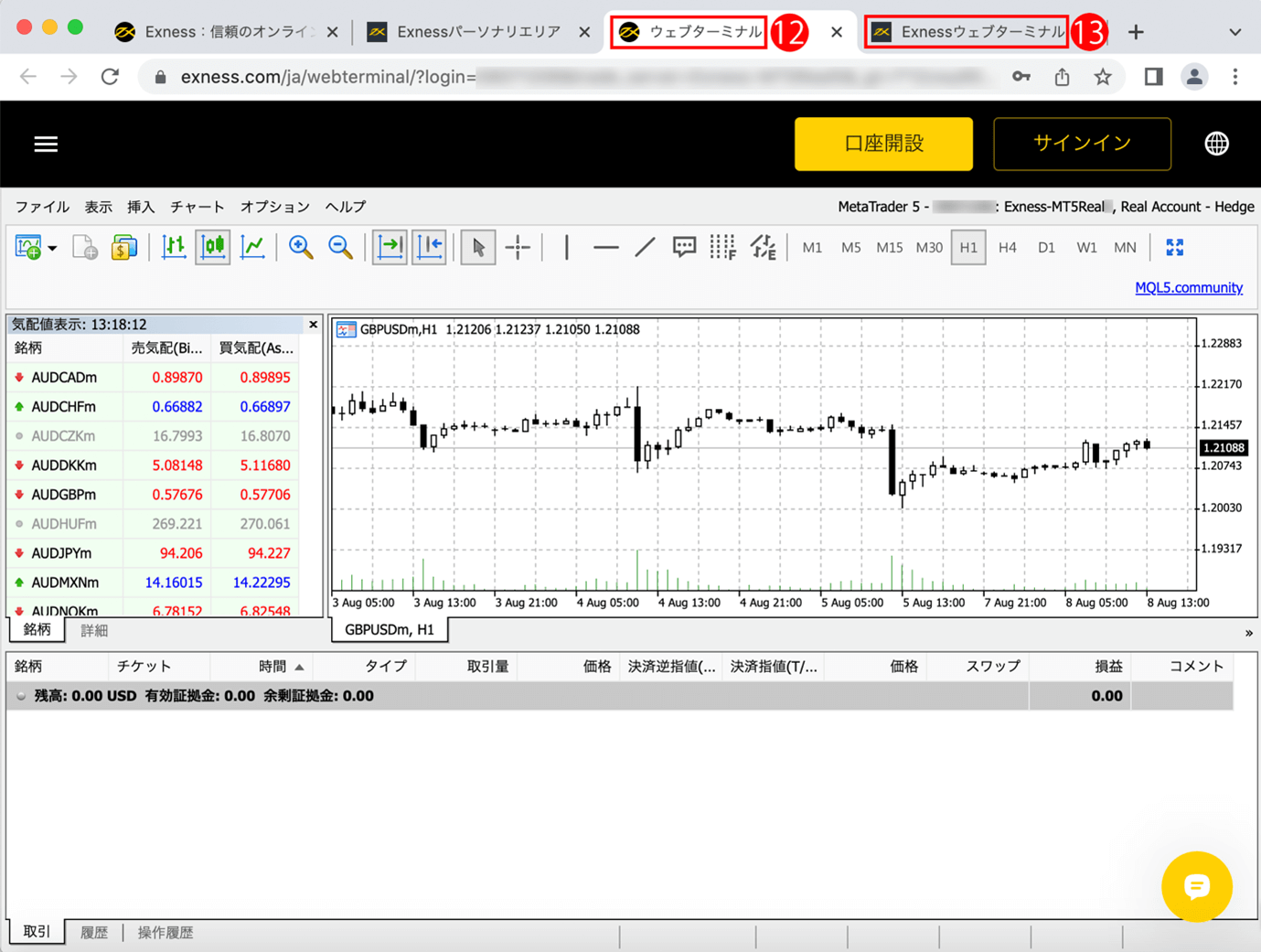The image size is (1261, 952).
Task: Select the arrow cursor tool
Action: (x=477, y=247)
